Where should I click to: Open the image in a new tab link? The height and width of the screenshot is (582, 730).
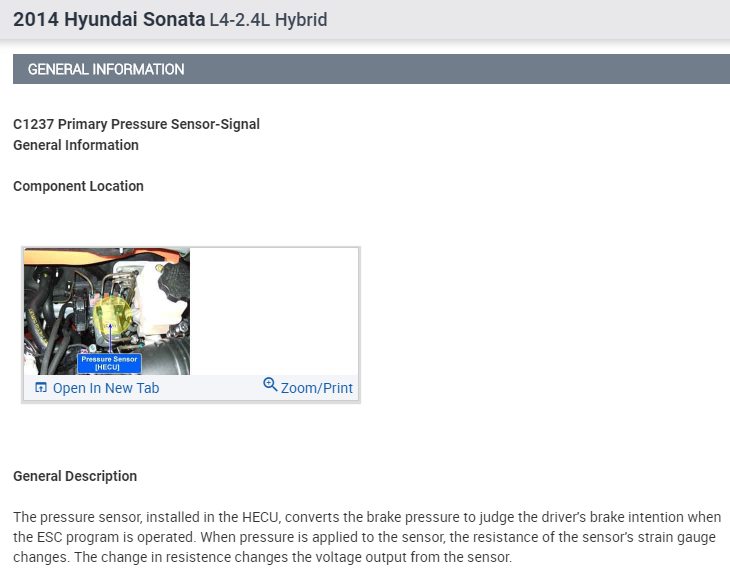(x=105, y=388)
